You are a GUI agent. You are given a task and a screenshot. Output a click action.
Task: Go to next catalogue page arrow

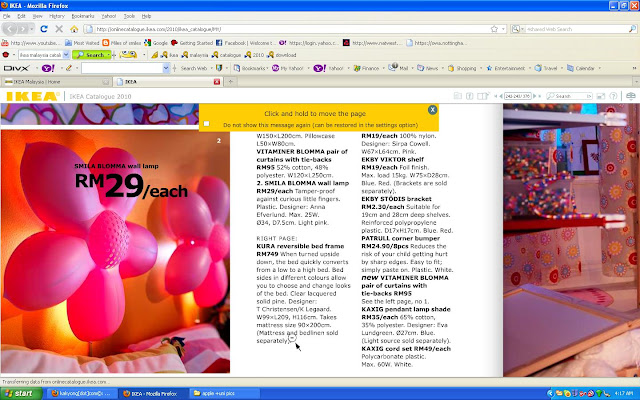pyautogui.click(x=535, y=96)
